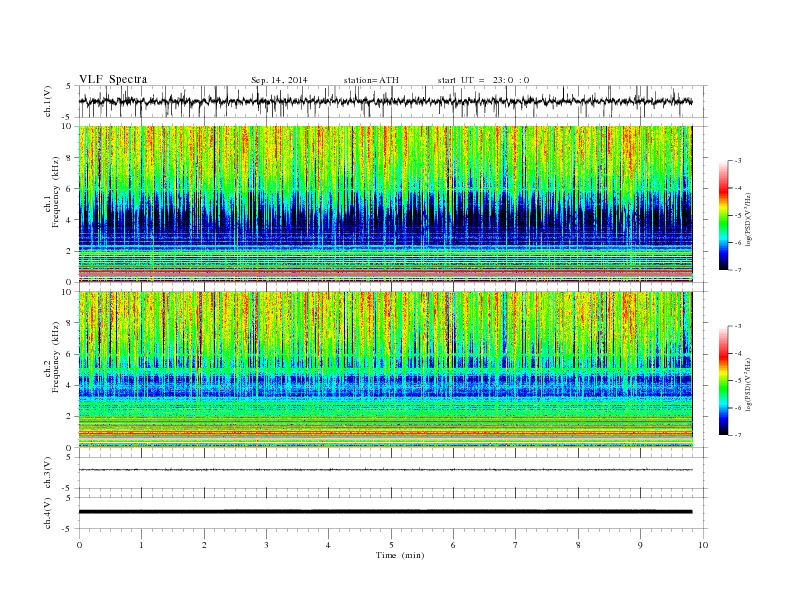
Task: Click the "station=ATH" header label
Action: click(x=371, y=80)
